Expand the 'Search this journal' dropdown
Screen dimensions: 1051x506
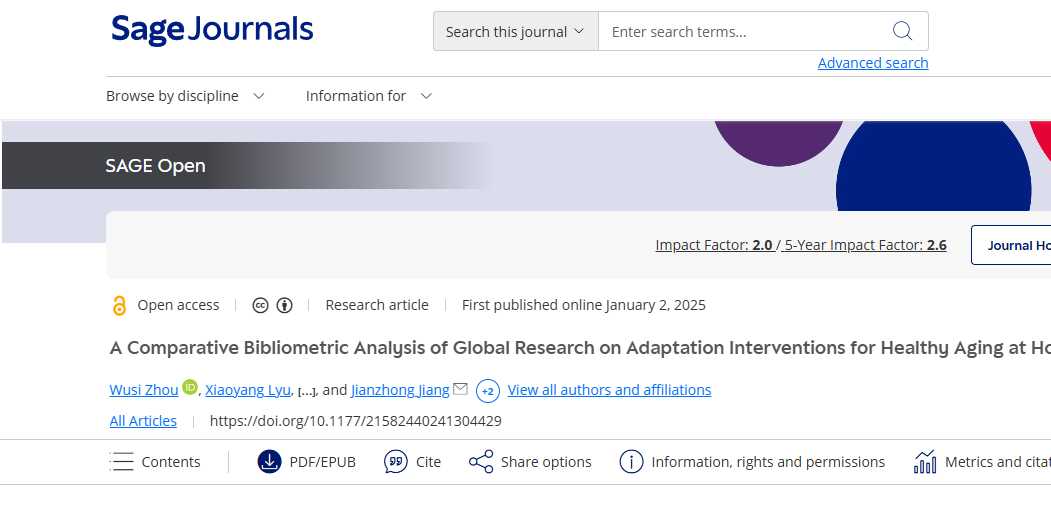tap(515, 31)
